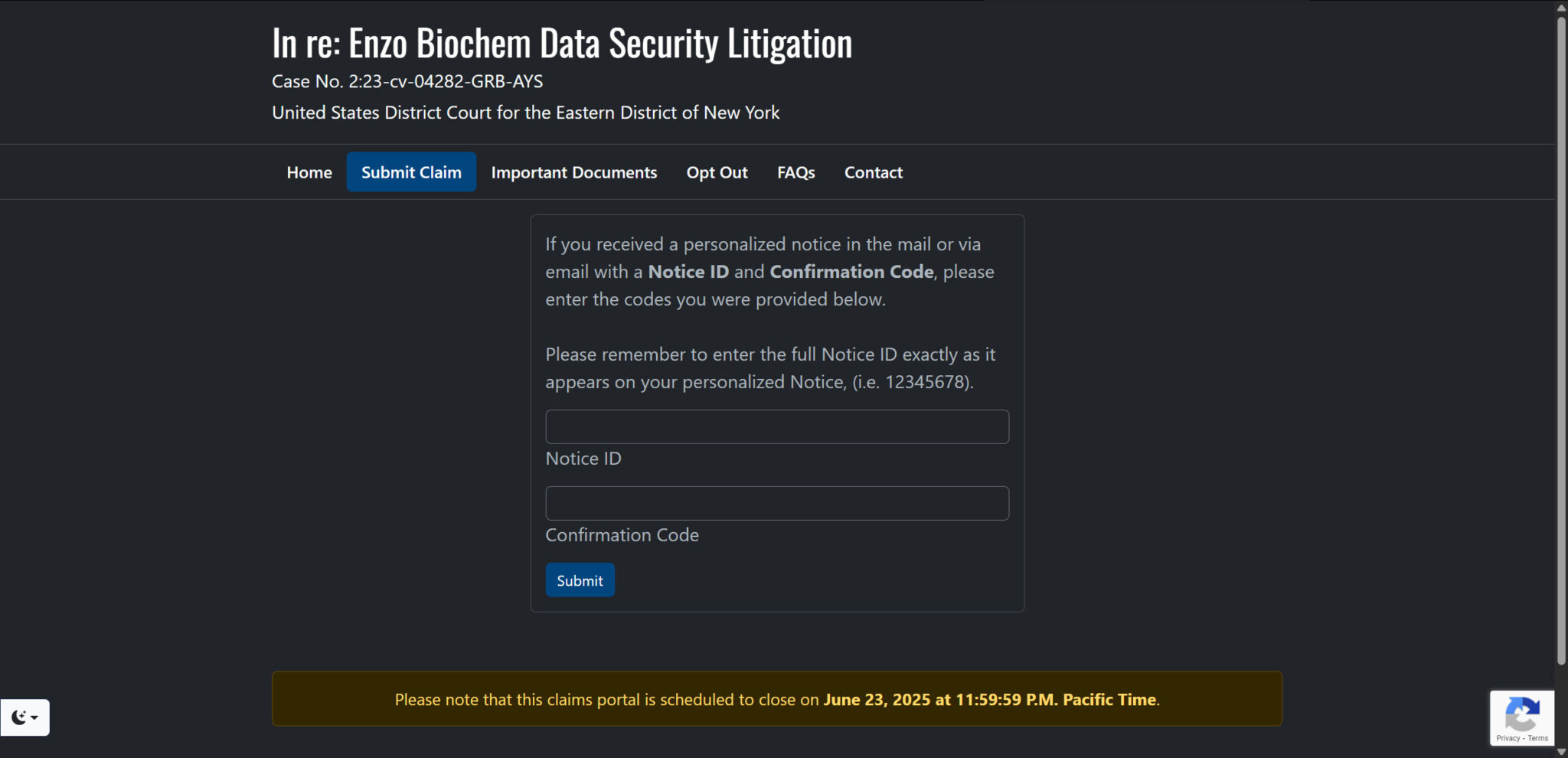Click the page's vertical scrollbar thumb
The image size is (1568, 758).
(x=1561, y=337)
